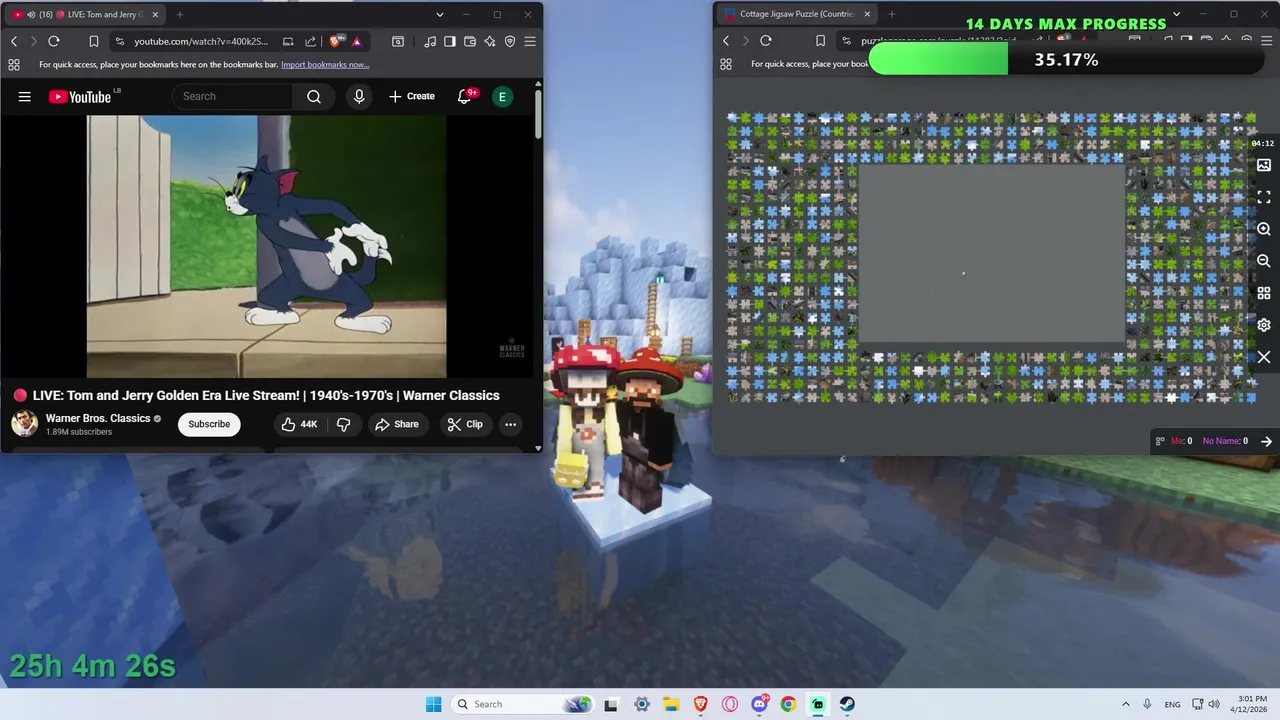Screen dimensions: 1280x720
Task: Click the YouTube search input field
Action: (x=233, y=96)
